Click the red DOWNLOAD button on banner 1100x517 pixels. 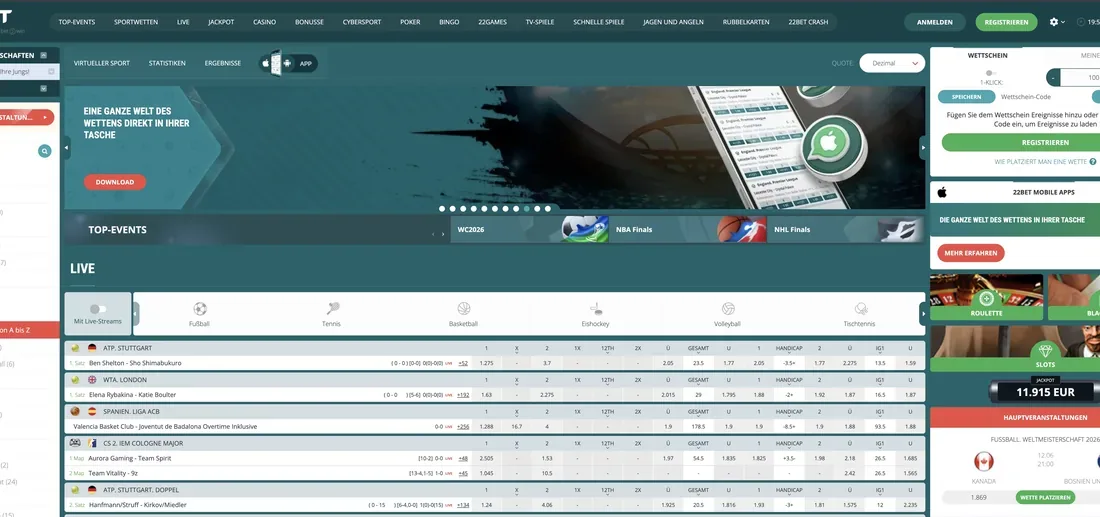tap(115, 182)
